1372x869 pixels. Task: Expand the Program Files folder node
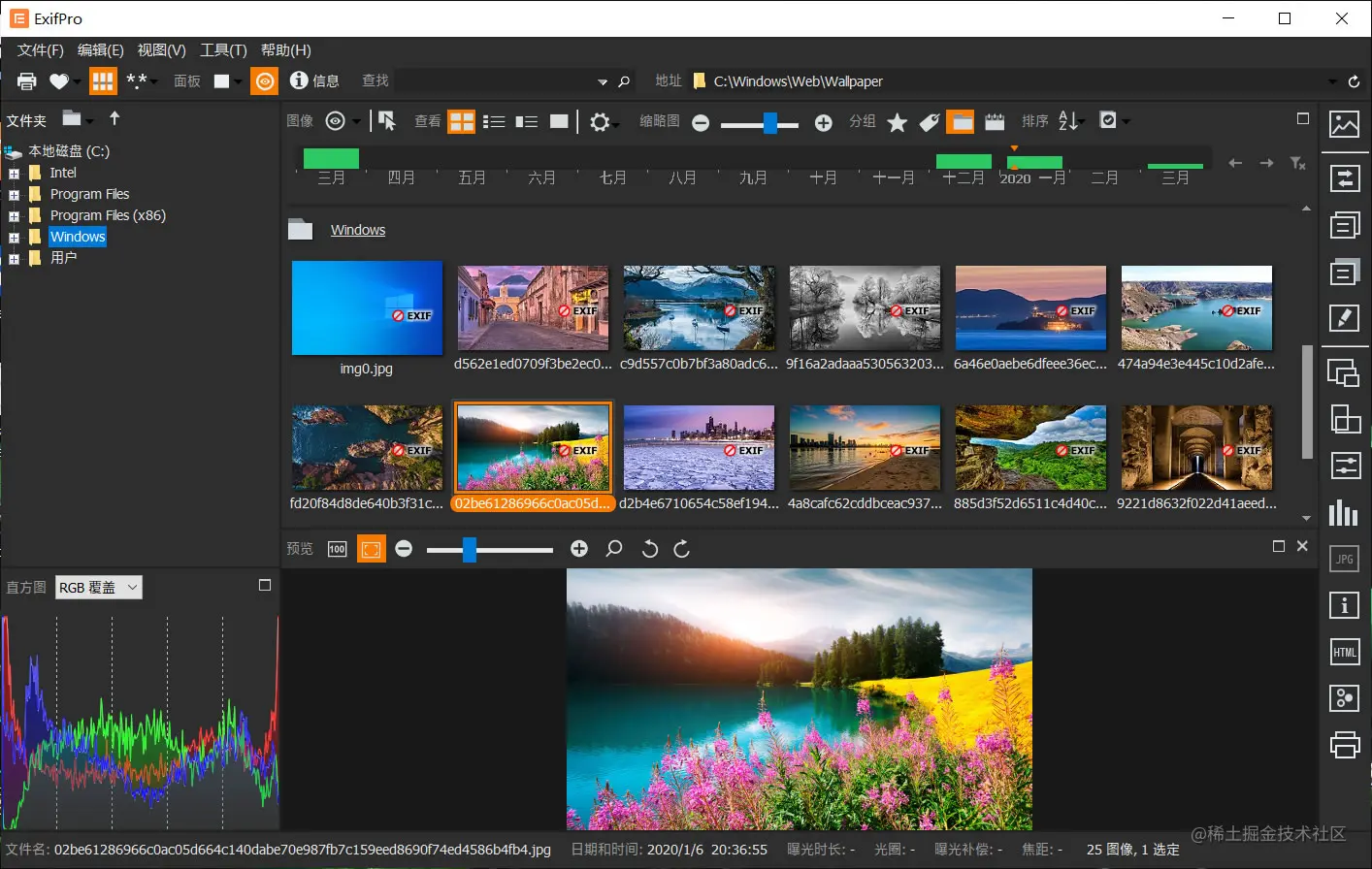click(14, 195)
